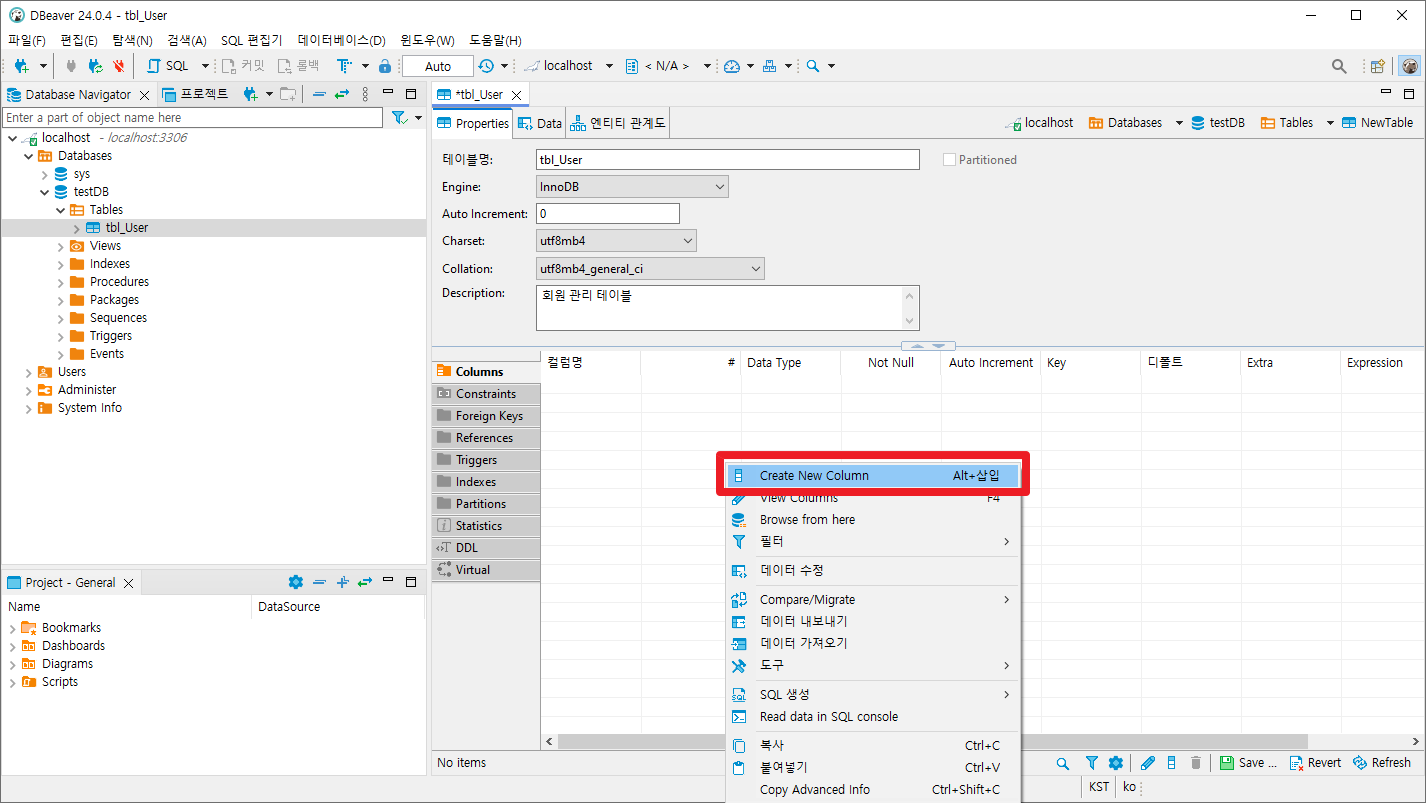This screenshot has width=1426, height=803.
Task: Click the Save button at bottom
Action: tap(1248, 763)
